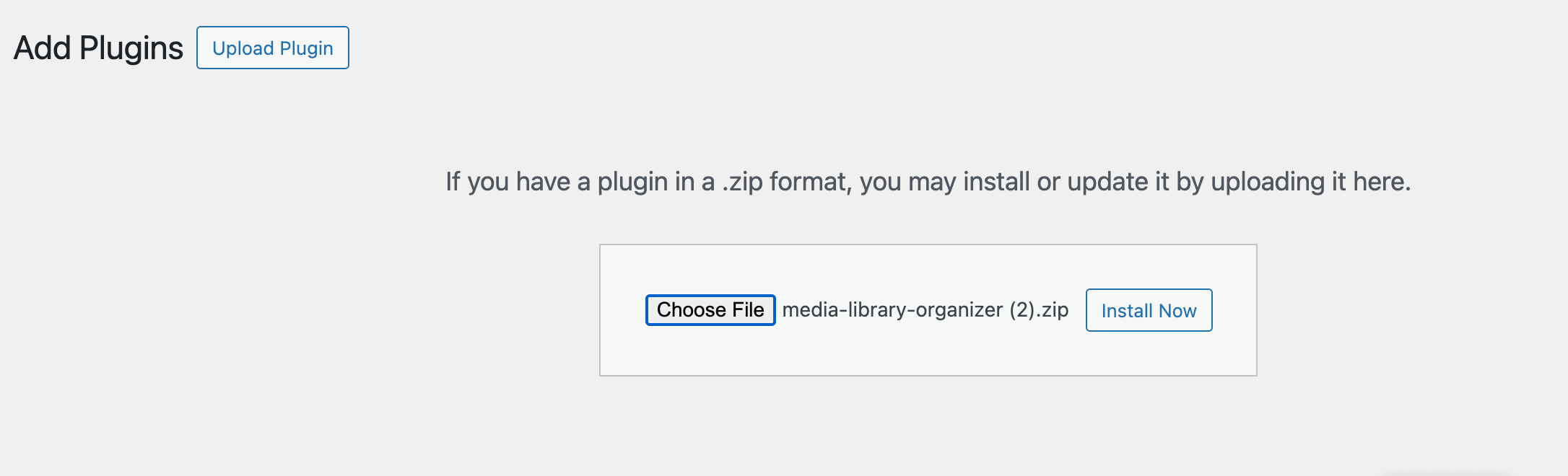
Task: Hide the upload form using Upload Plugin
Action: pos(273,48)
